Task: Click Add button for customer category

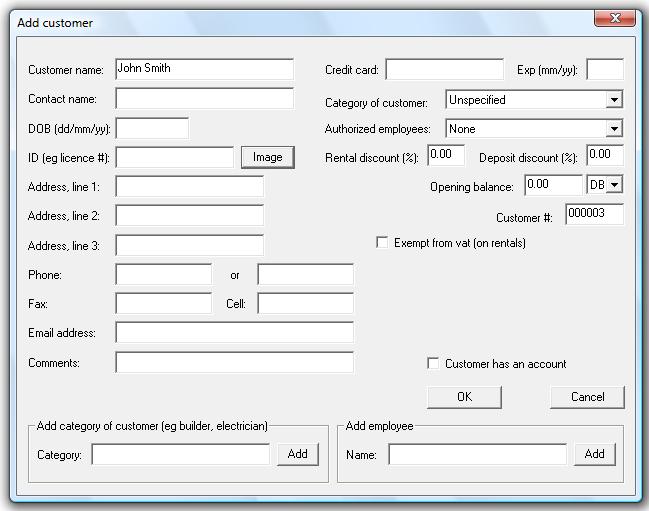Action: tap(297, 454)
